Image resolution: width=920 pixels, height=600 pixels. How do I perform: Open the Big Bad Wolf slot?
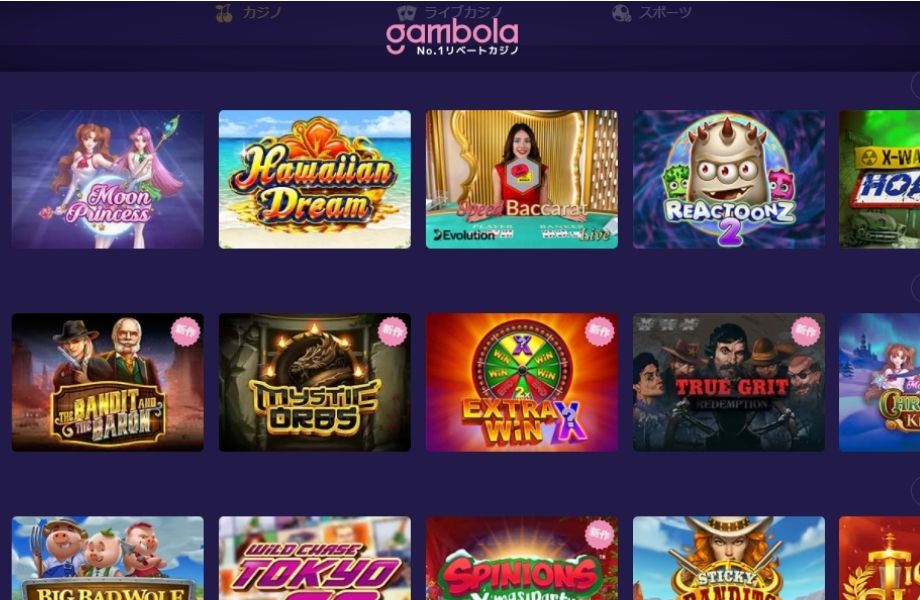(x=108, y=558)
